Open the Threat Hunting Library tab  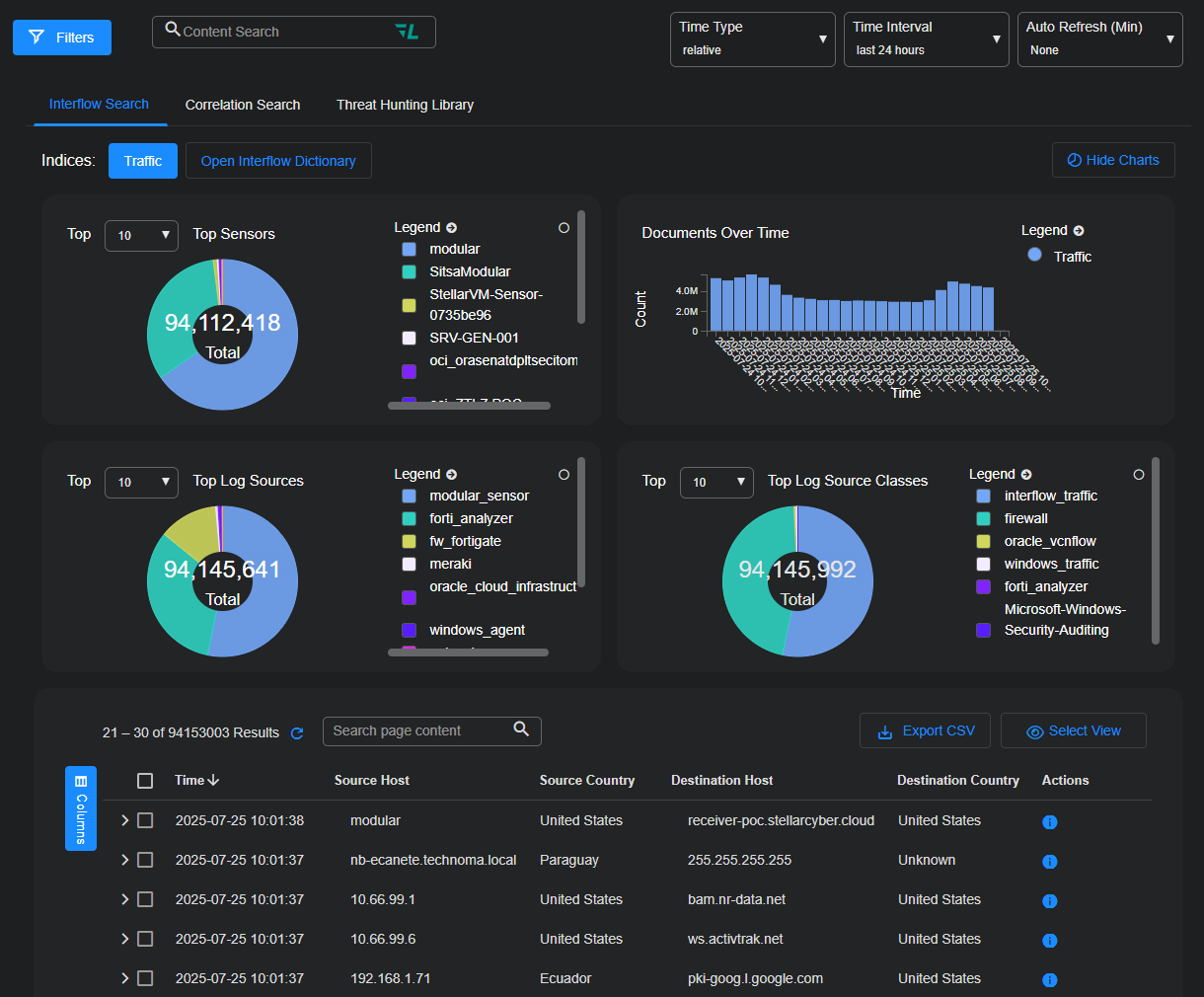click(x=405, y=105)
